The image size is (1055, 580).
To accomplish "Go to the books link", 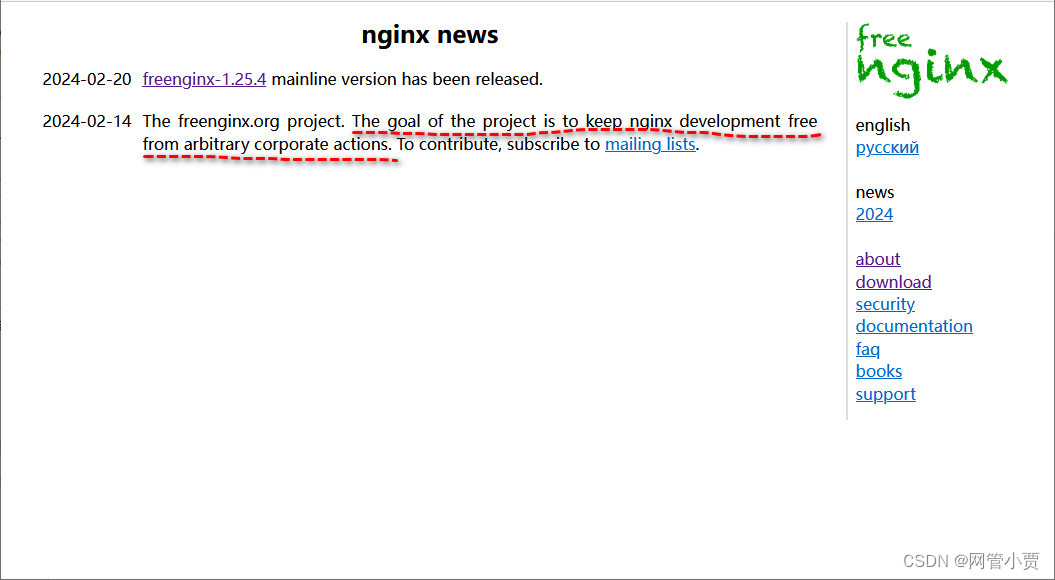I will pos(879,371).
